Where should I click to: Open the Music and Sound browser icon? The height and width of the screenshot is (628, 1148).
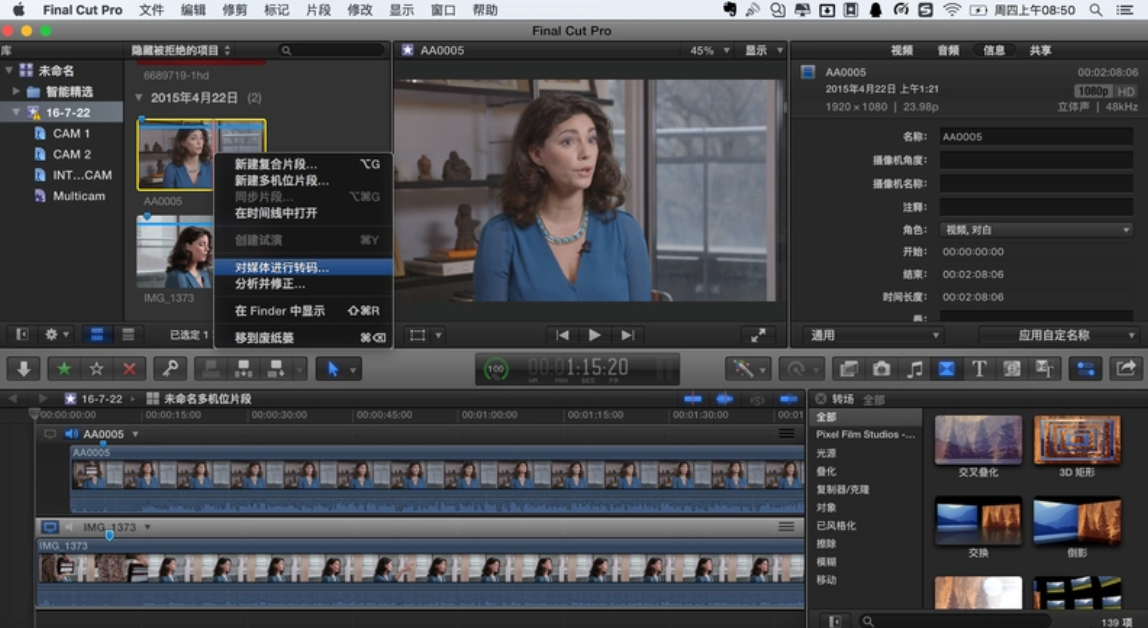click(914, 369)
